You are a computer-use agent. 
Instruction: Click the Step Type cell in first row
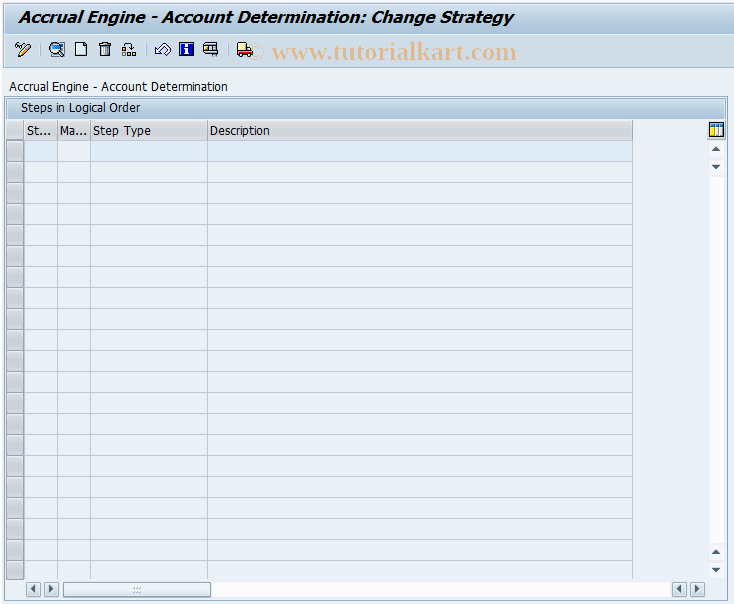[x=149, y=151]
